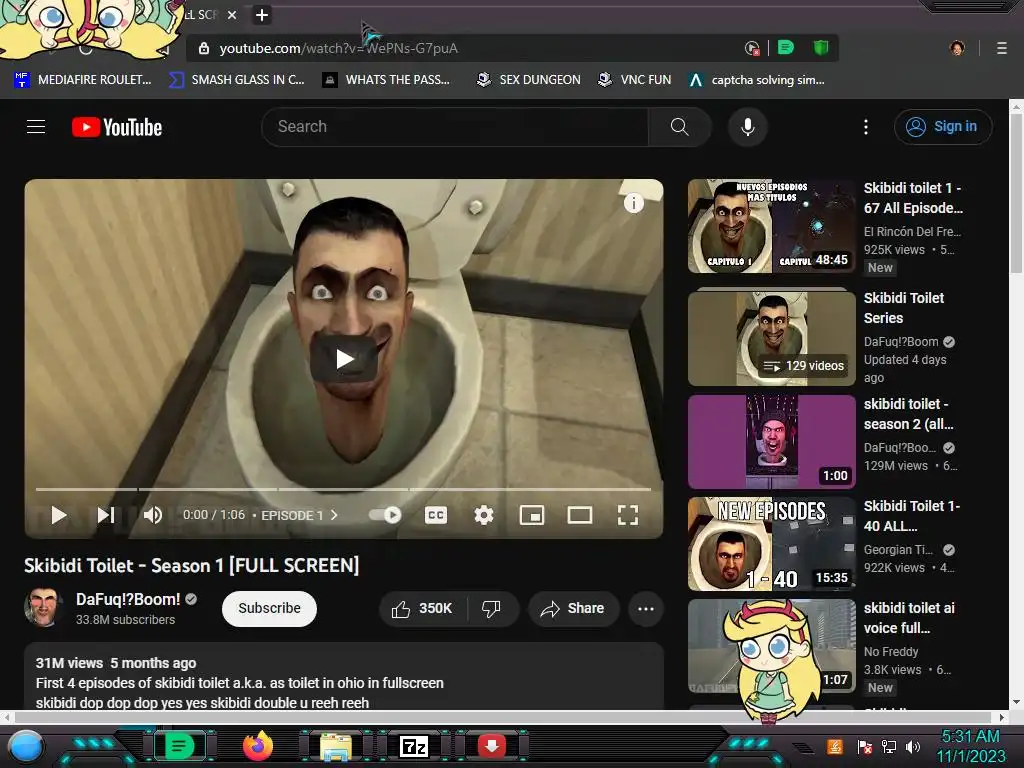Image resolution: width=1024 pixels, height=768 pixels.
Task: Open the browser application menu
Action: [1001, 48]
